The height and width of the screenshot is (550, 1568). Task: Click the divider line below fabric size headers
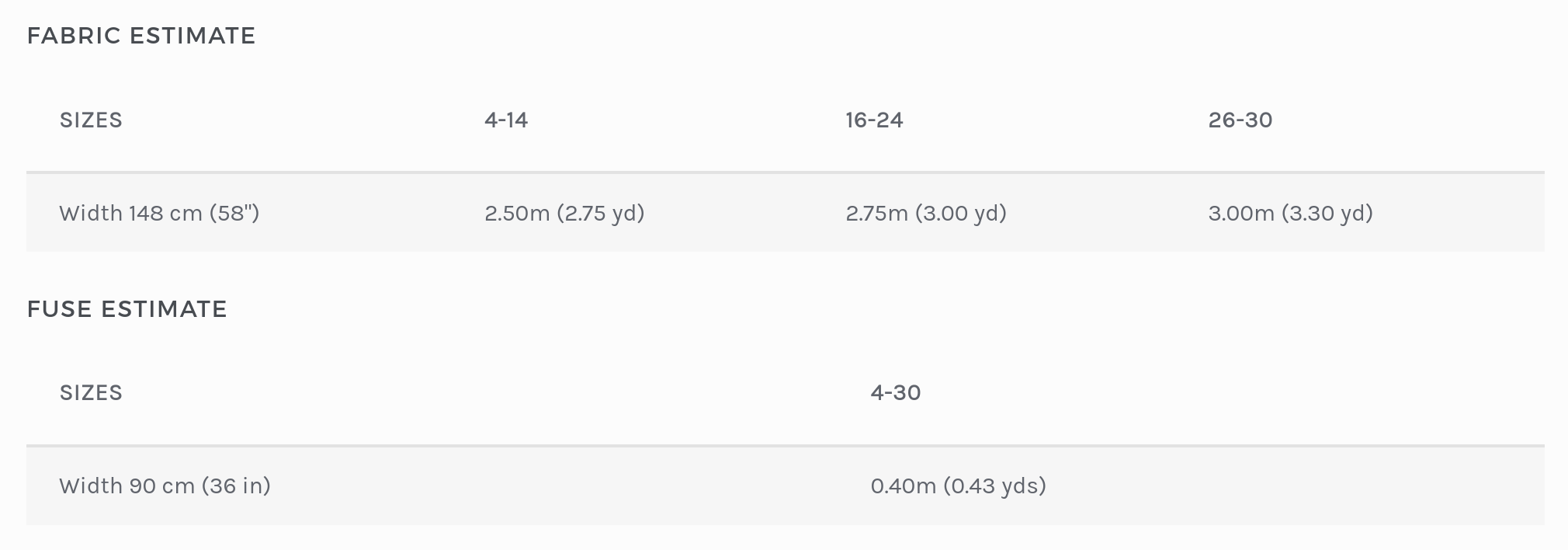[x=784, y=172]
